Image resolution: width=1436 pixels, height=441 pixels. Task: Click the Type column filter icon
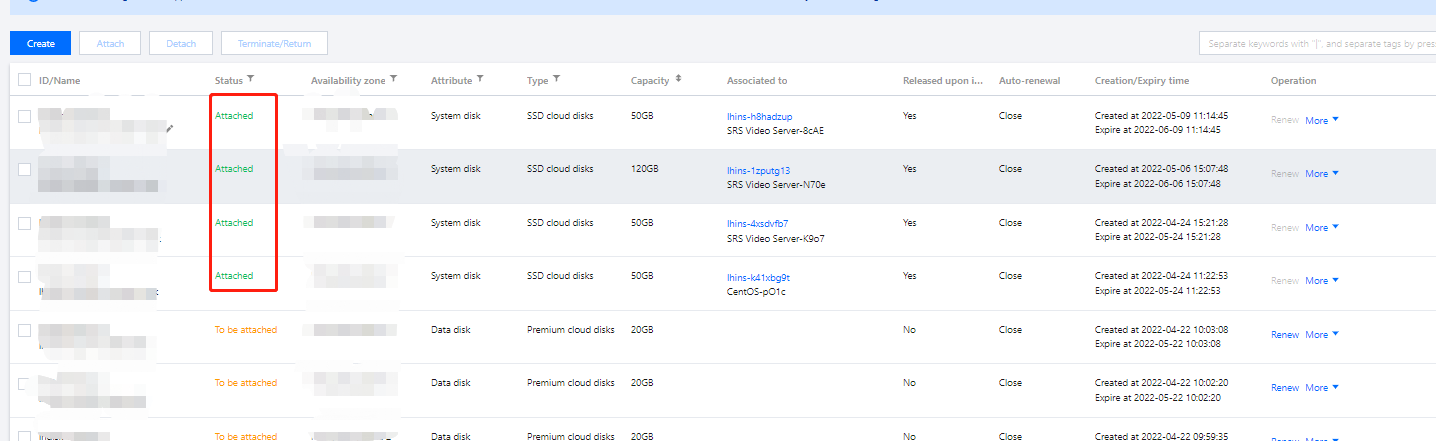click(x=557, y=79)
